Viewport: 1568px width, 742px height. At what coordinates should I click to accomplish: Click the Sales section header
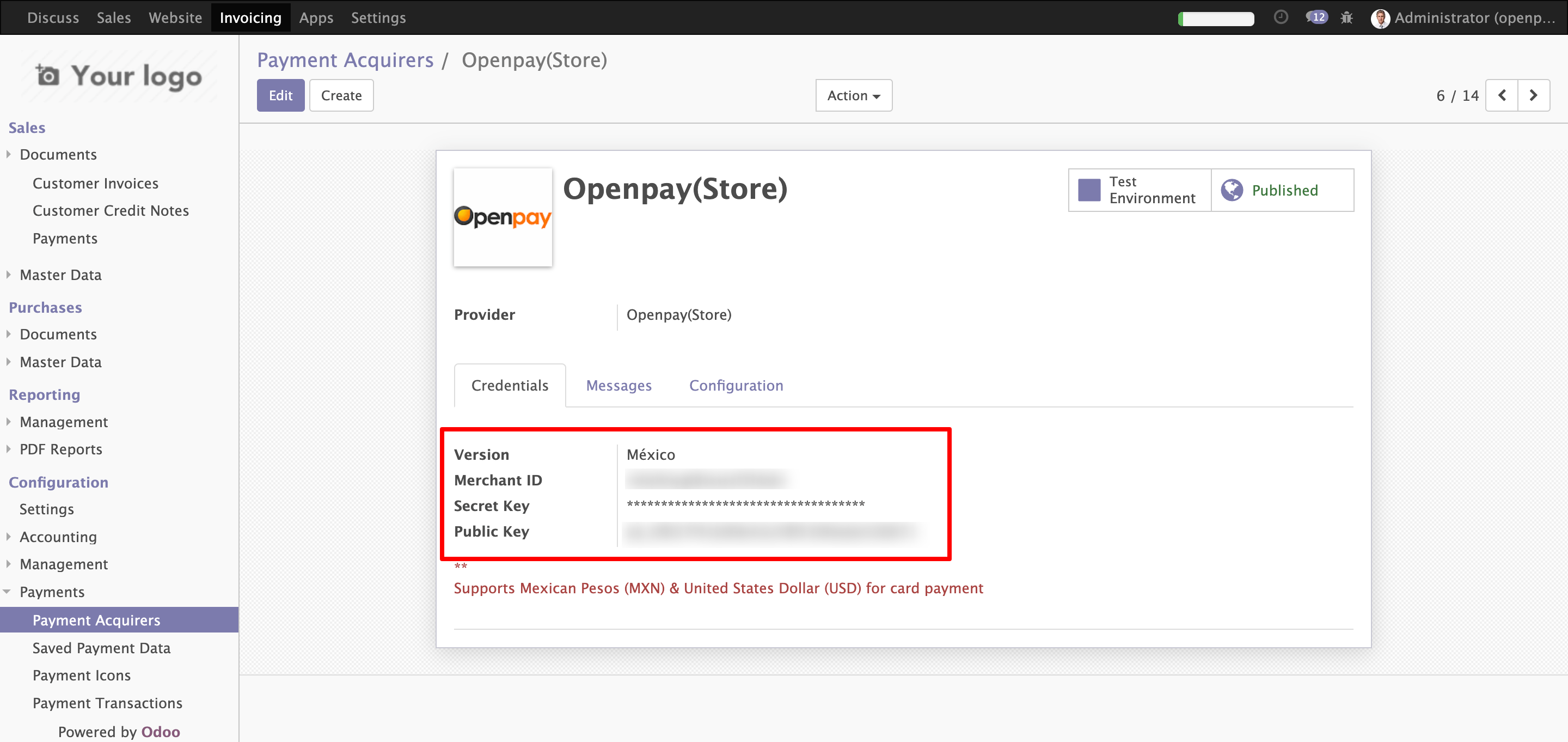[x=27, y=127]
